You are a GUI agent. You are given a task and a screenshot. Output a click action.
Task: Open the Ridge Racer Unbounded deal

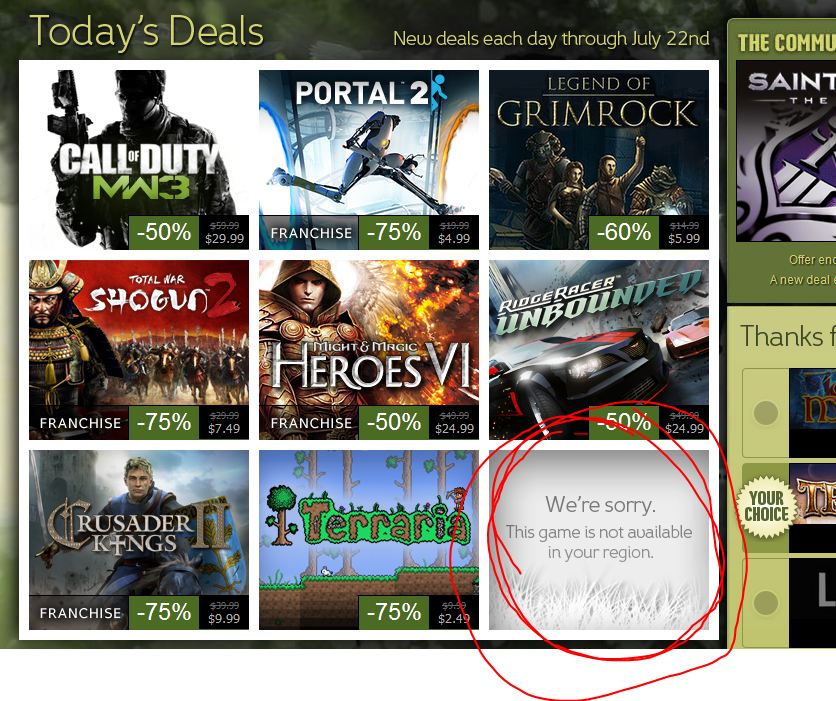coord(599,350)
